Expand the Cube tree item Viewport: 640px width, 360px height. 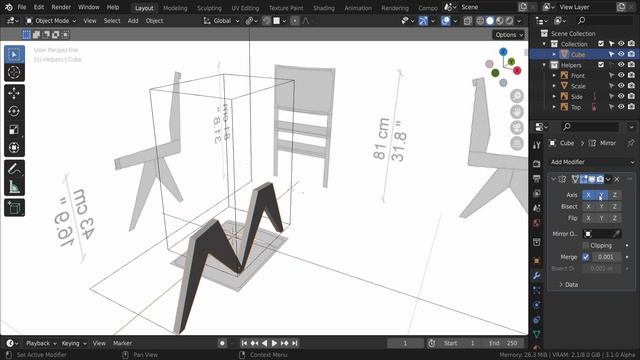tap(554, 54)
